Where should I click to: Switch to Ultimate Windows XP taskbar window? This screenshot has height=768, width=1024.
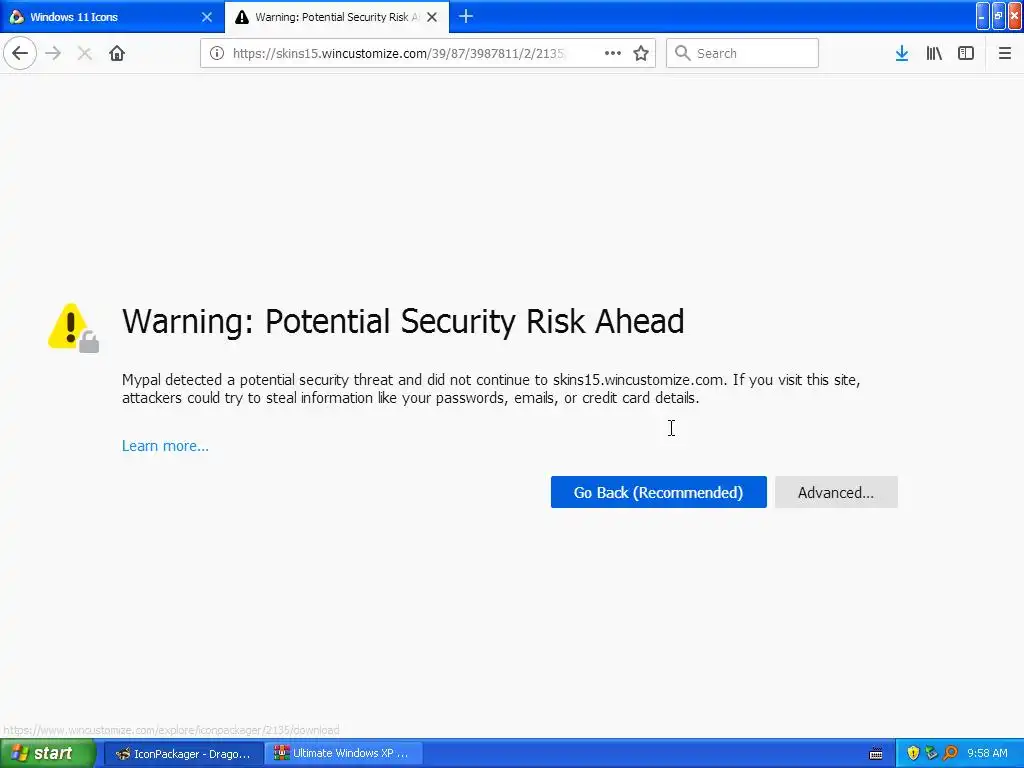pos(344,754)
